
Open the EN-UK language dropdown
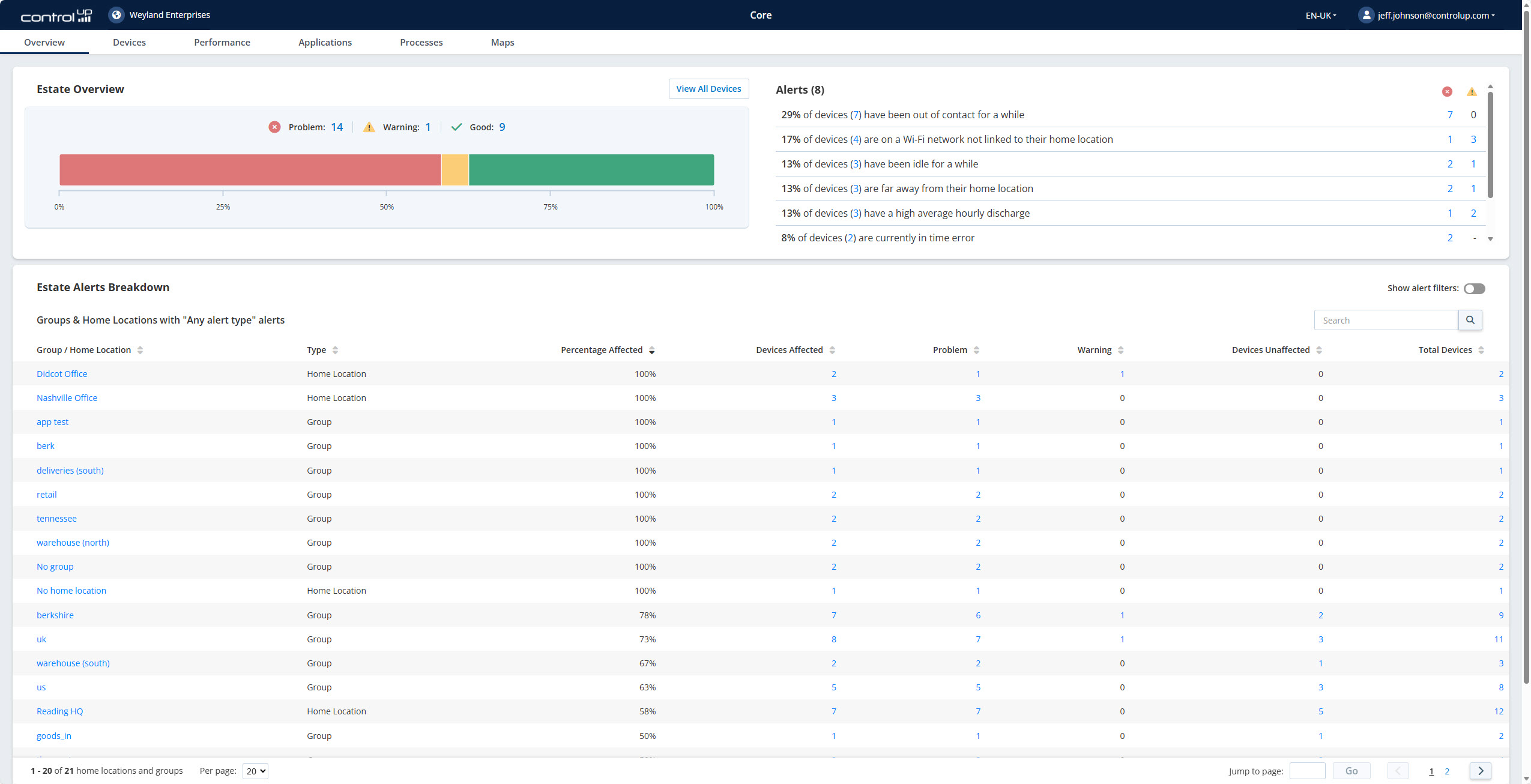[1321, 16]
